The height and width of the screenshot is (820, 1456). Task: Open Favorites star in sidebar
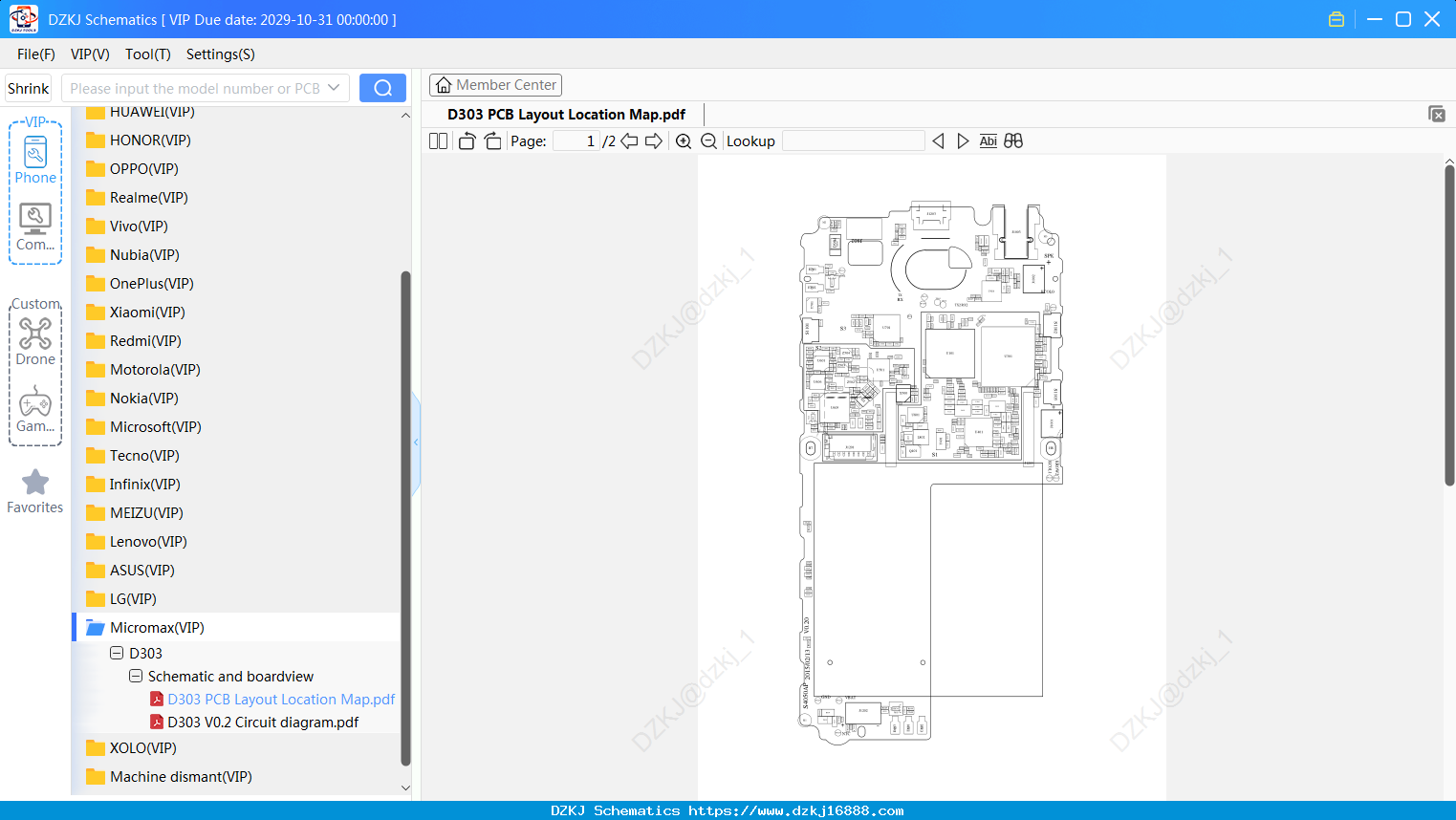point(35,492)
